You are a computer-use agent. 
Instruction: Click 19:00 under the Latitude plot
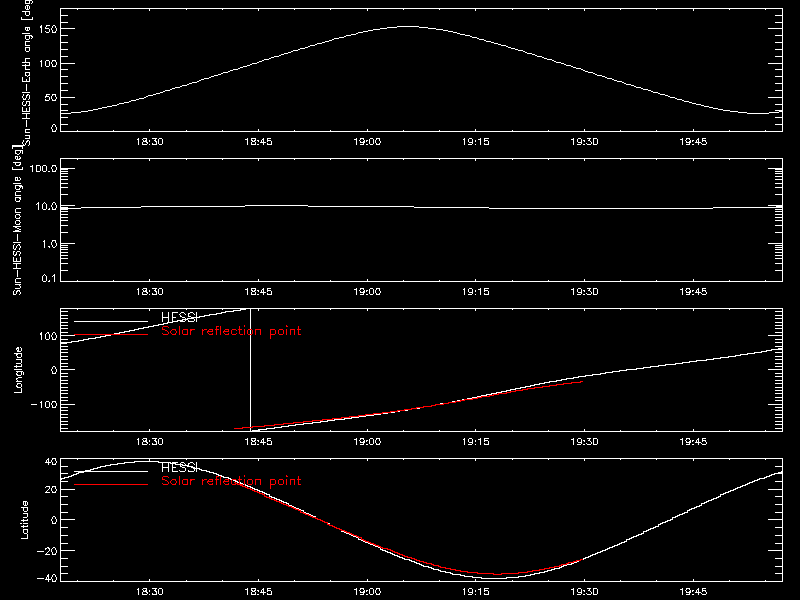(x=367, y=592)
